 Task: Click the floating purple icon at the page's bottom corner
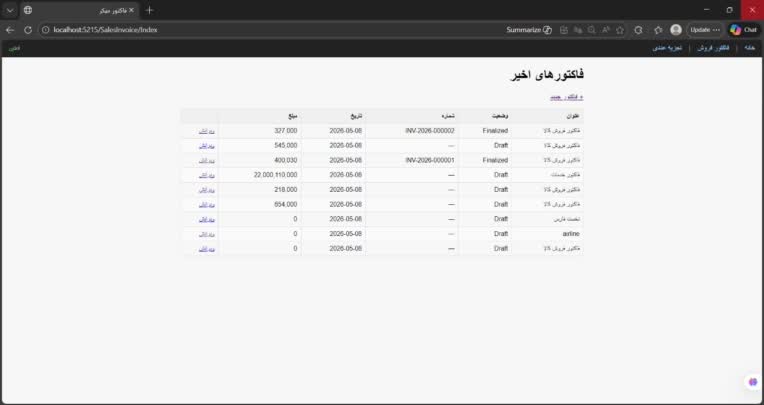click(753, 382)
